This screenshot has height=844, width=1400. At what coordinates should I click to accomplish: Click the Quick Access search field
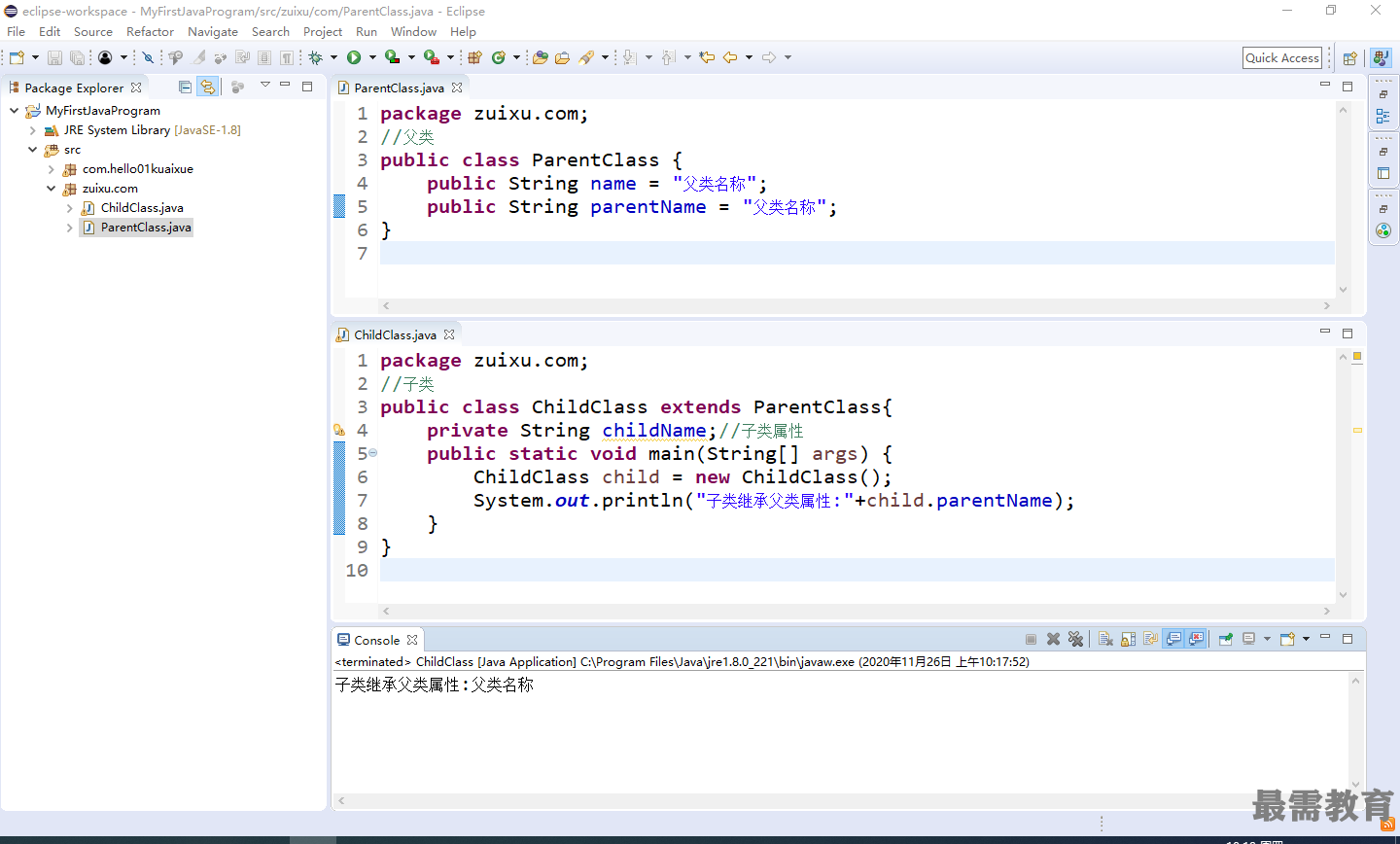coord(1282,58)
